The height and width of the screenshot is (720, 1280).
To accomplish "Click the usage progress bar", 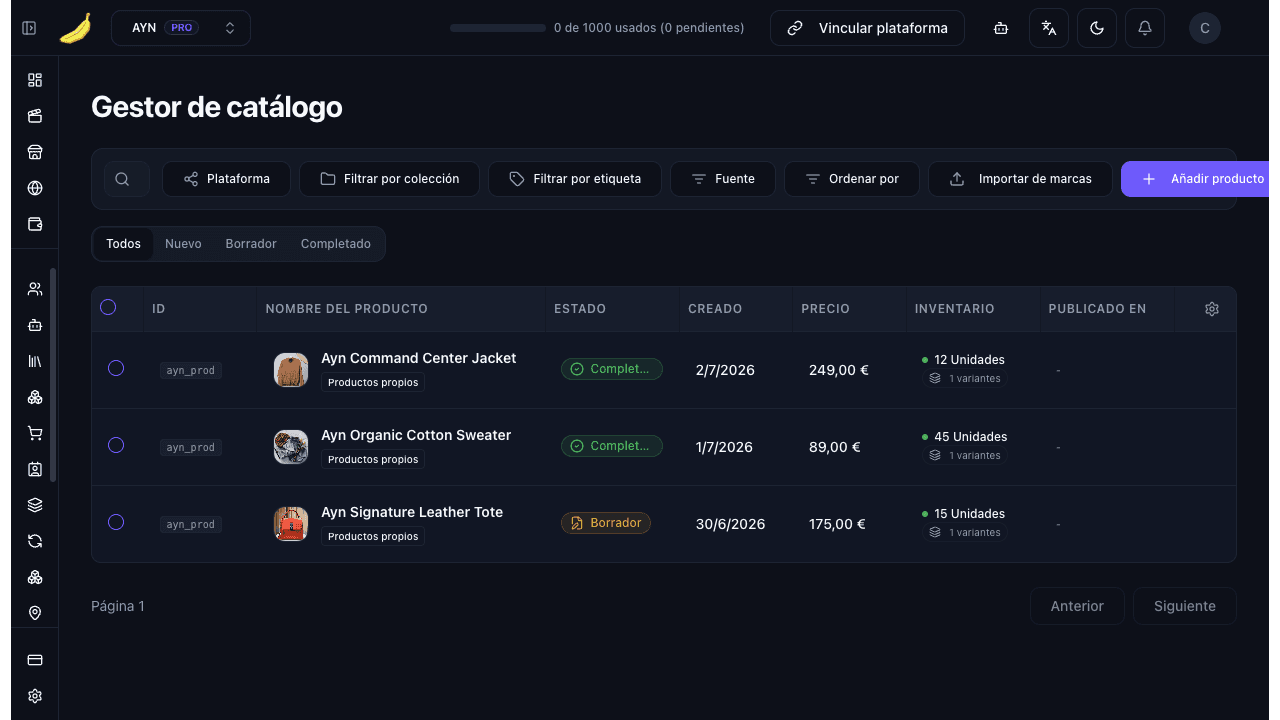I will pyautogui.click(x=497, y=28).
